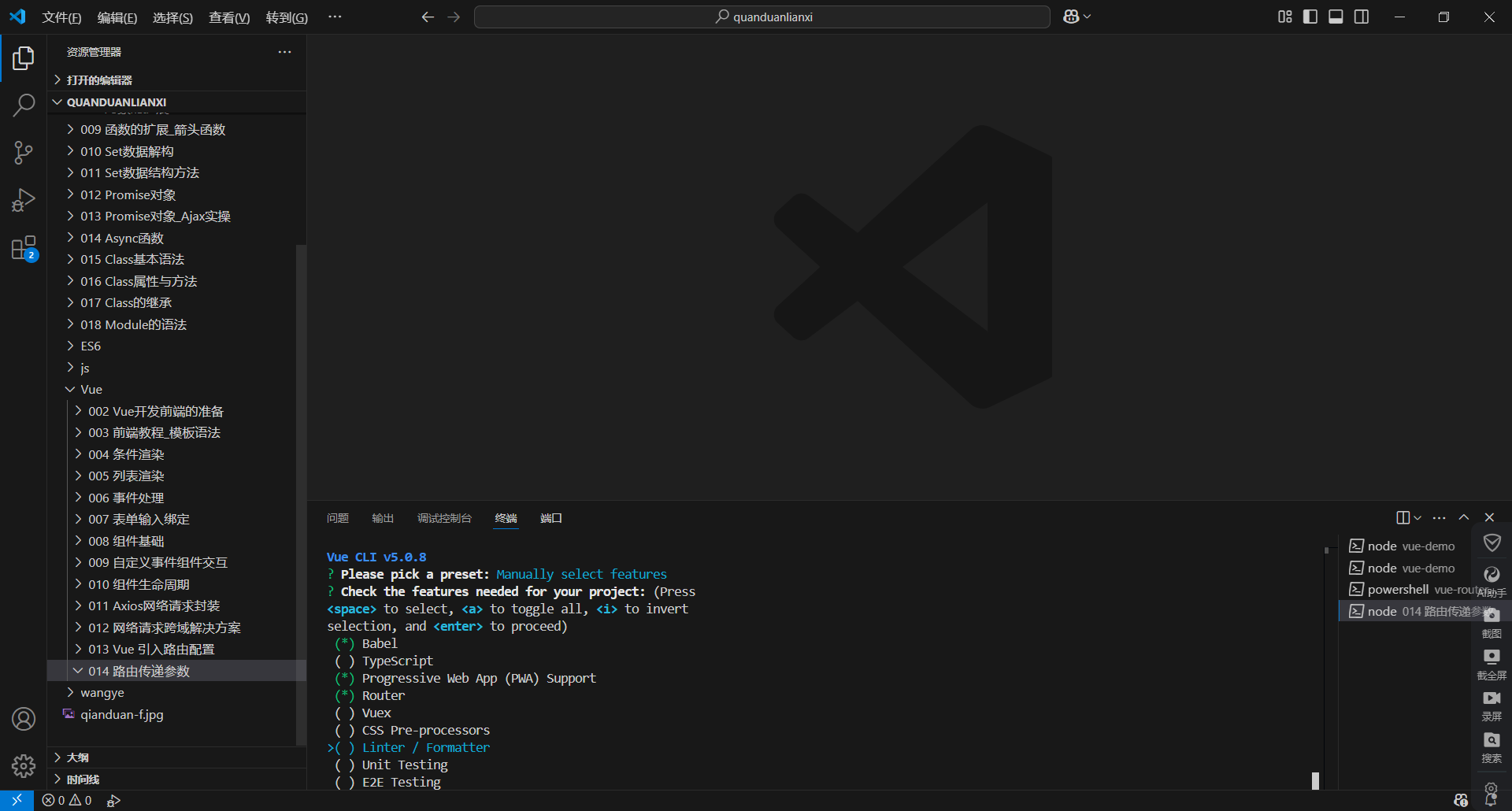This screenshot has height=811, width=1512.
Task: Open the 截图 screenshot tool
Action: [x=1492, y=622]
